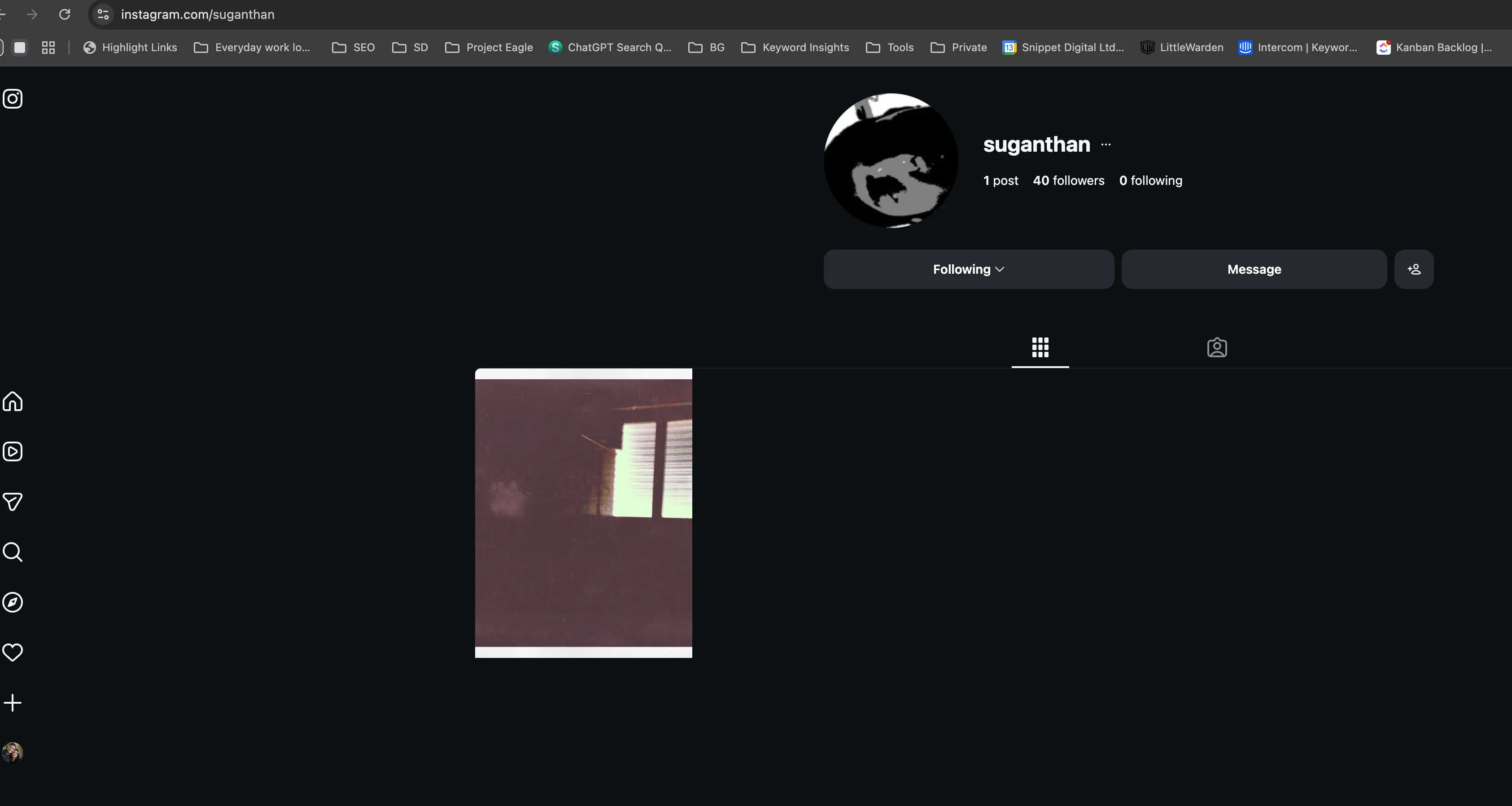Switch to the tagged photos tab

coord(1217,347)
